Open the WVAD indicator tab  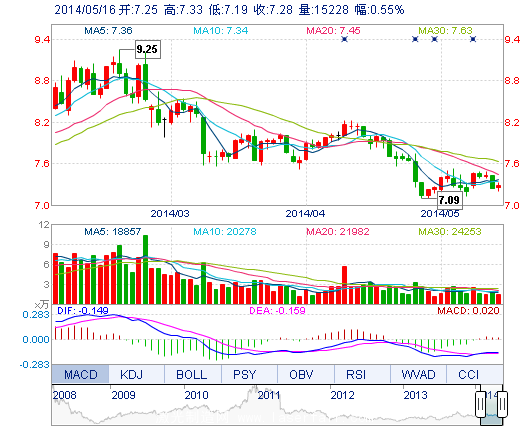tap(419, 374)
